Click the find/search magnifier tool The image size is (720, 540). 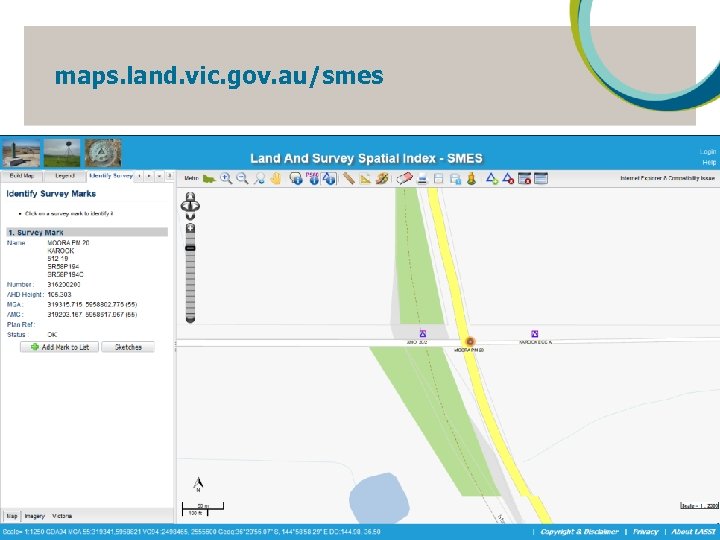259,178
